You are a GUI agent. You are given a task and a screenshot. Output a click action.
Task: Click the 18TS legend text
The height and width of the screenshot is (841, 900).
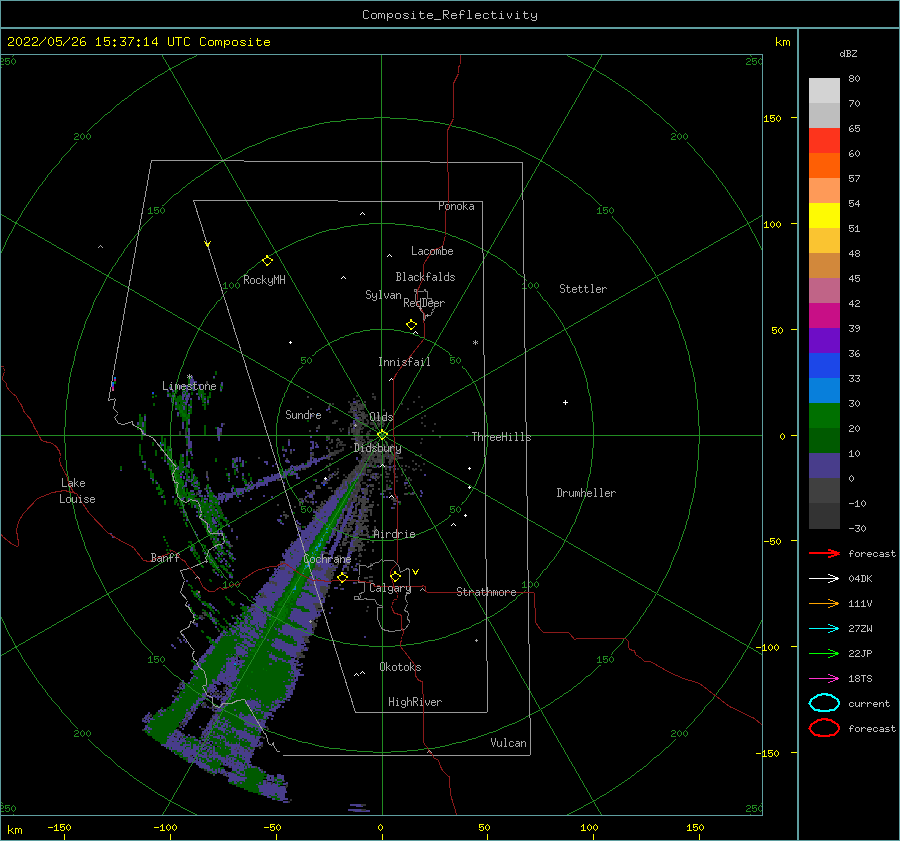860,679
